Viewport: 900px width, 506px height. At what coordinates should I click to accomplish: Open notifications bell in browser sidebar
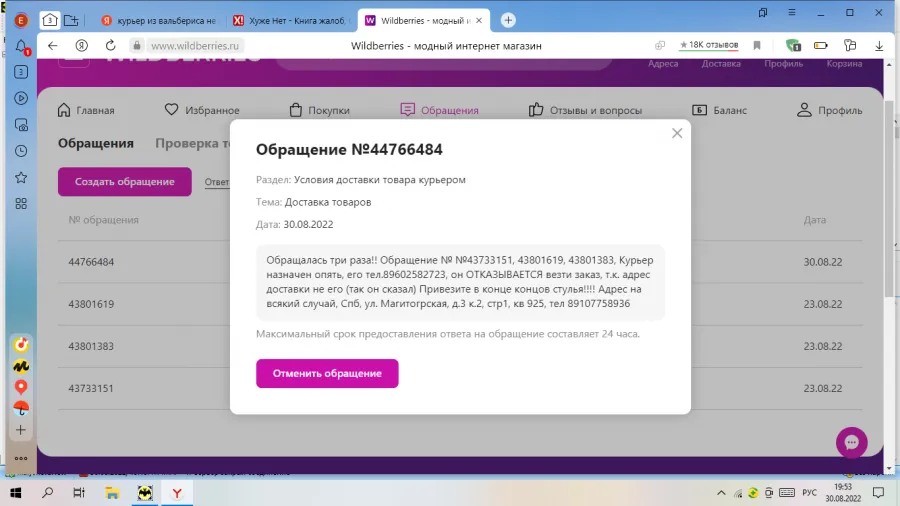point(21,46)
